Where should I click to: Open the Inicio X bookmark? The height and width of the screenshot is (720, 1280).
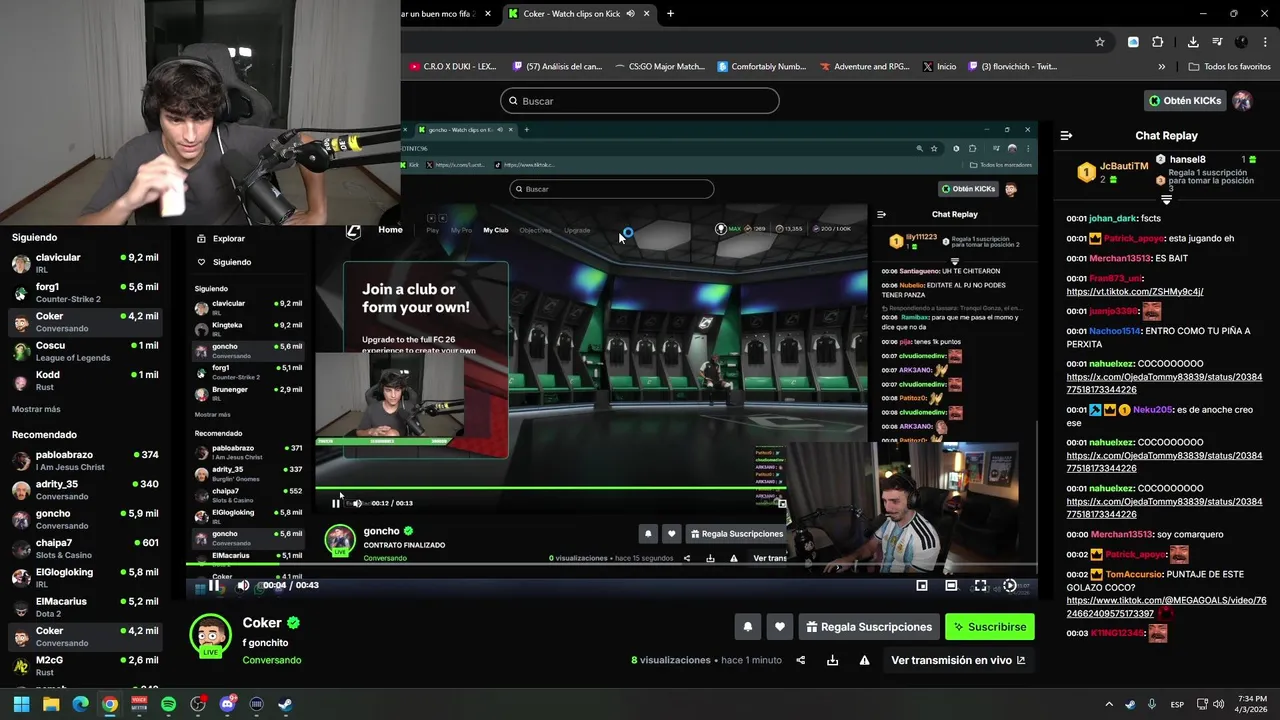(x=939, y=67)
